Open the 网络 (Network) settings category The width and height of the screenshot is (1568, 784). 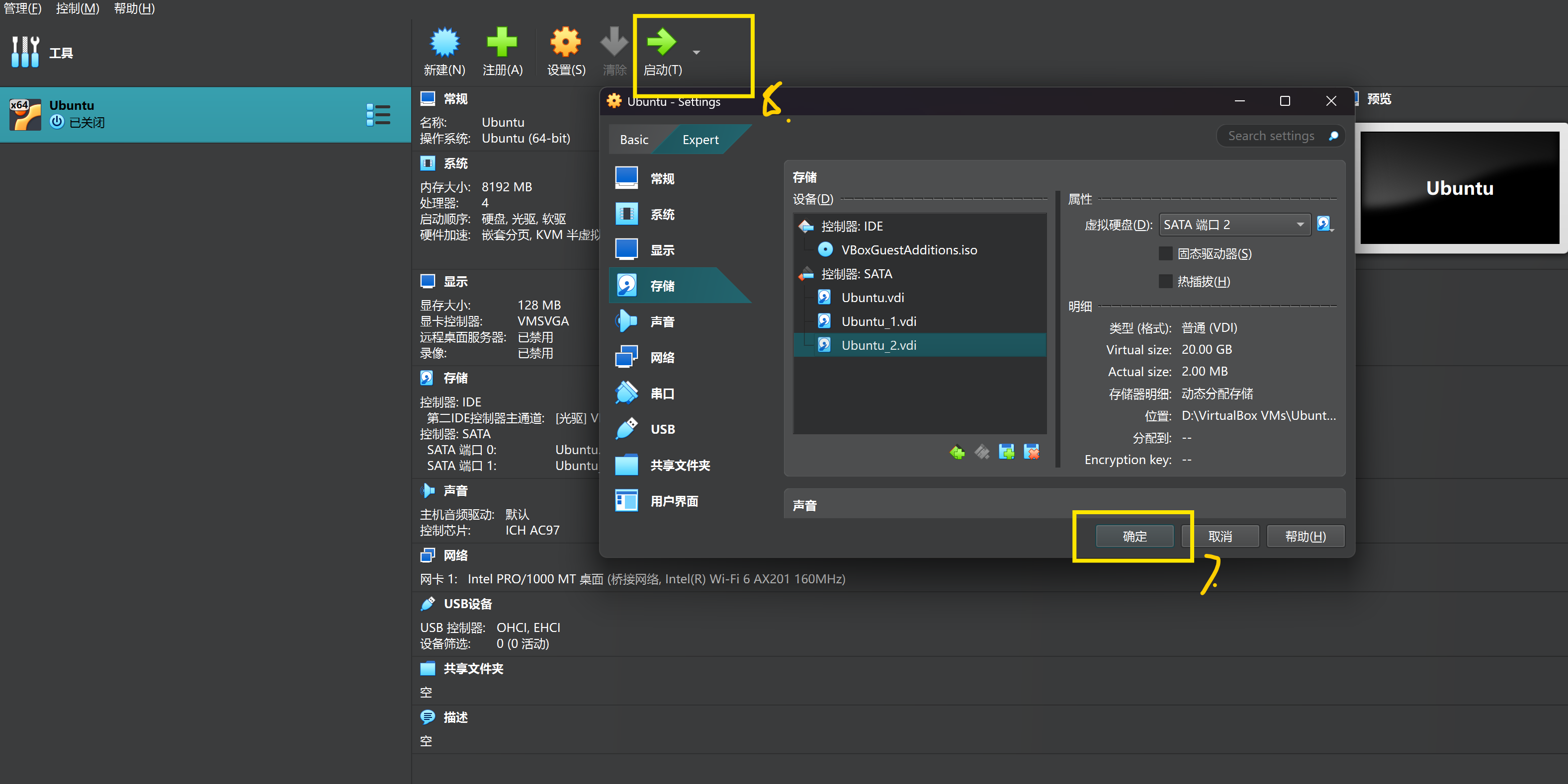pos(662,358)
